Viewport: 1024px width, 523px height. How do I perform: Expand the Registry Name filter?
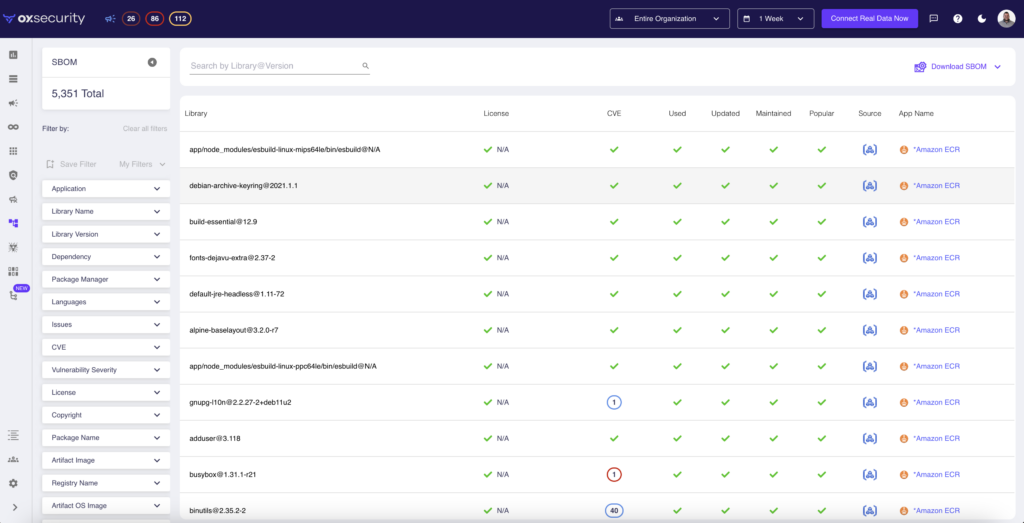pos(106,483)
